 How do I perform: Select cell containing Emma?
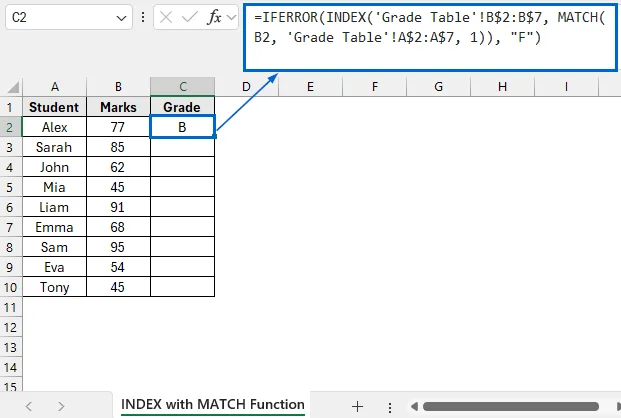coord(54,227)
